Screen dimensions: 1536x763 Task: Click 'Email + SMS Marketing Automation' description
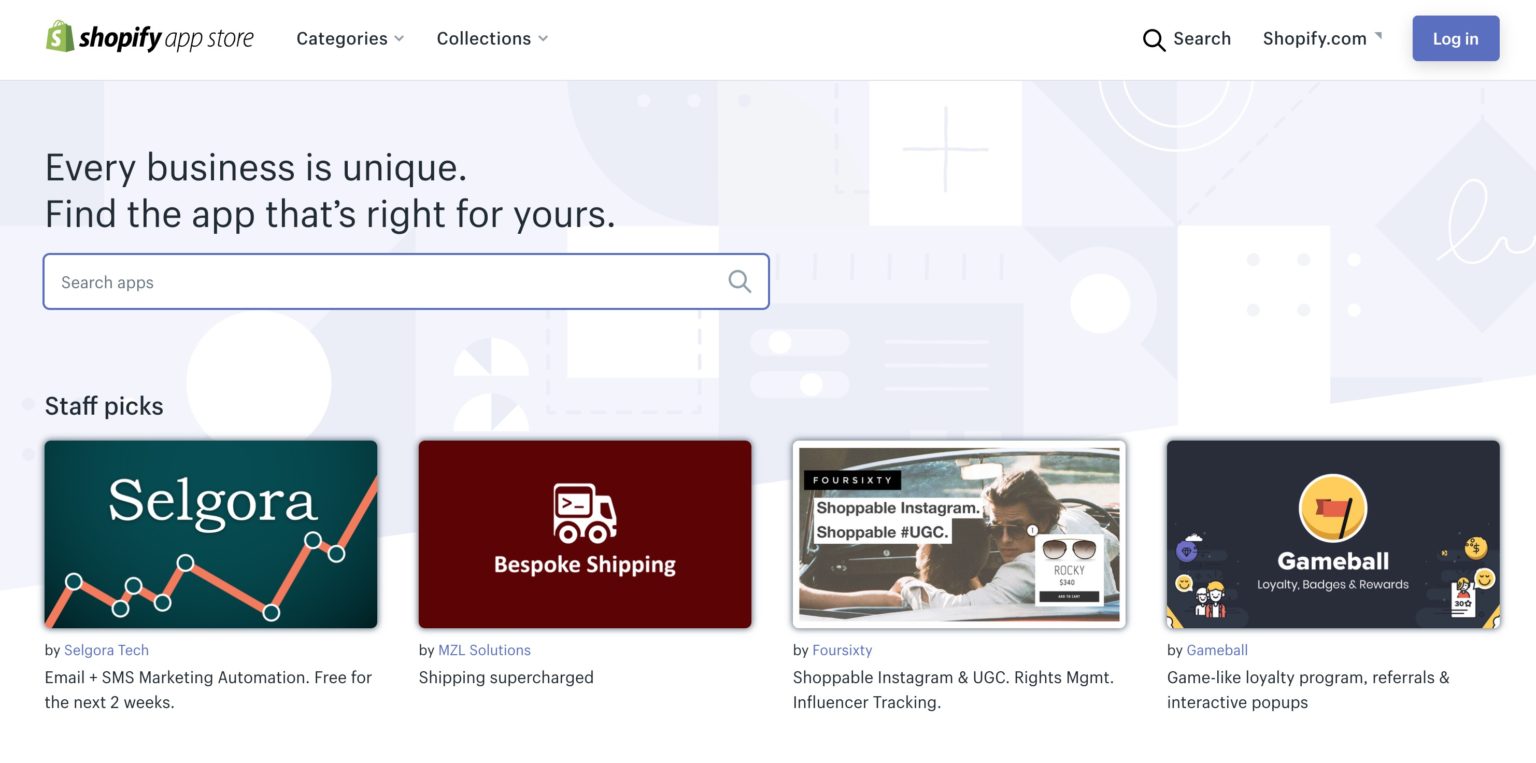[208, 689]
